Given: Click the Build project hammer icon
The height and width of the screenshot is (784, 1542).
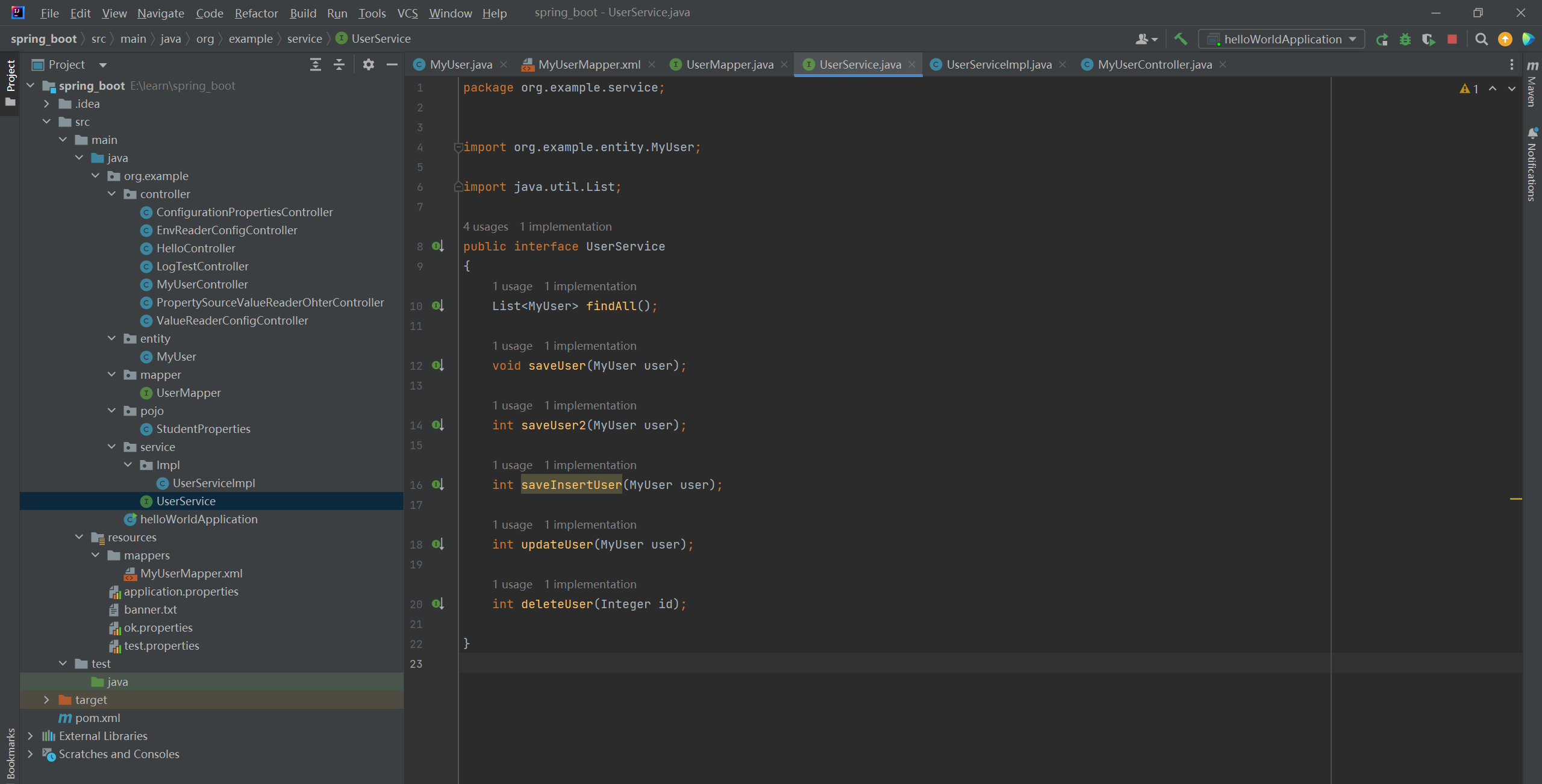Looking at the screenshot, I should click(x=1181, y=39).
